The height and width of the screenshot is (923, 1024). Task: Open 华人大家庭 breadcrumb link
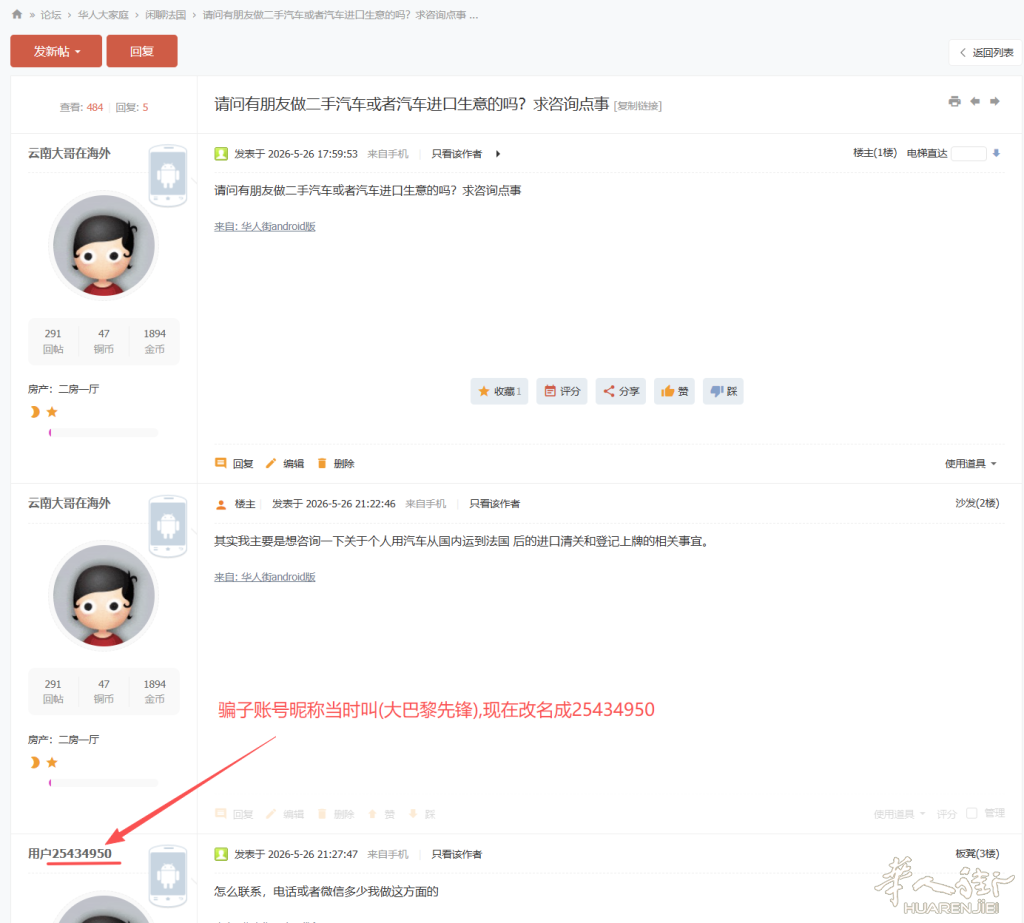click(x=103, y=14)
